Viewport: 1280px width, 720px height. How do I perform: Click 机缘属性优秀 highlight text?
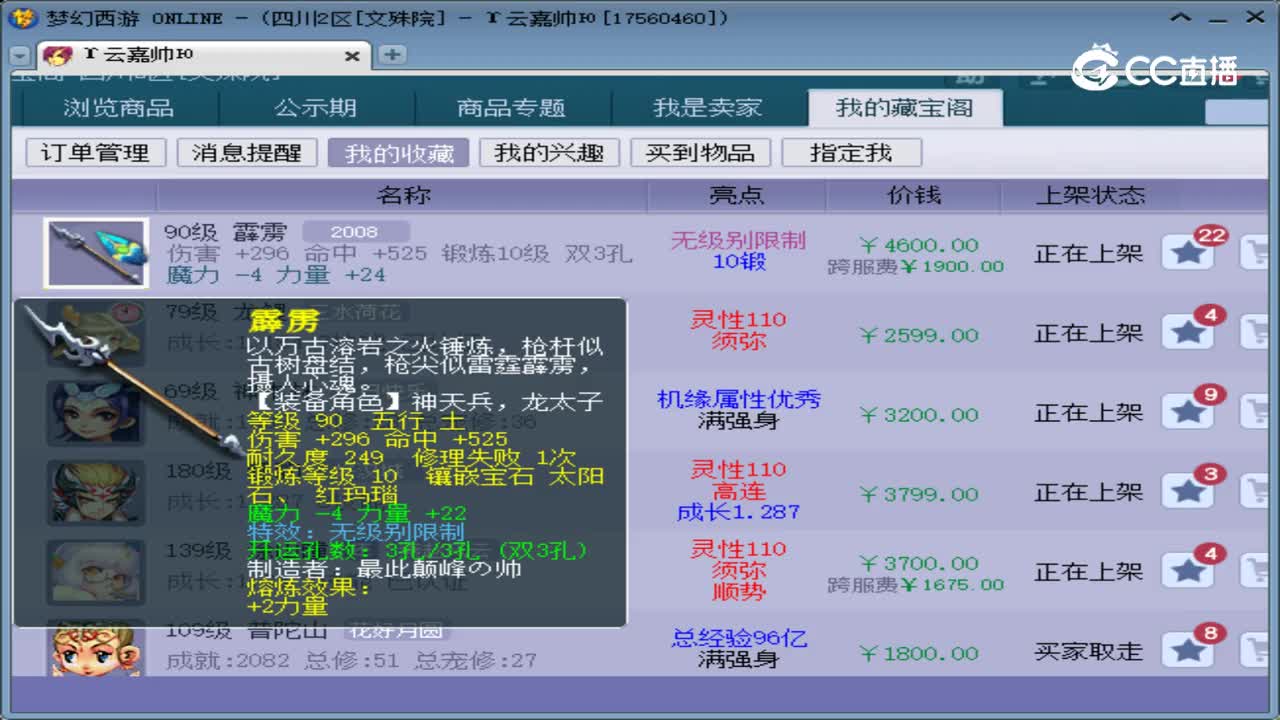738,399
